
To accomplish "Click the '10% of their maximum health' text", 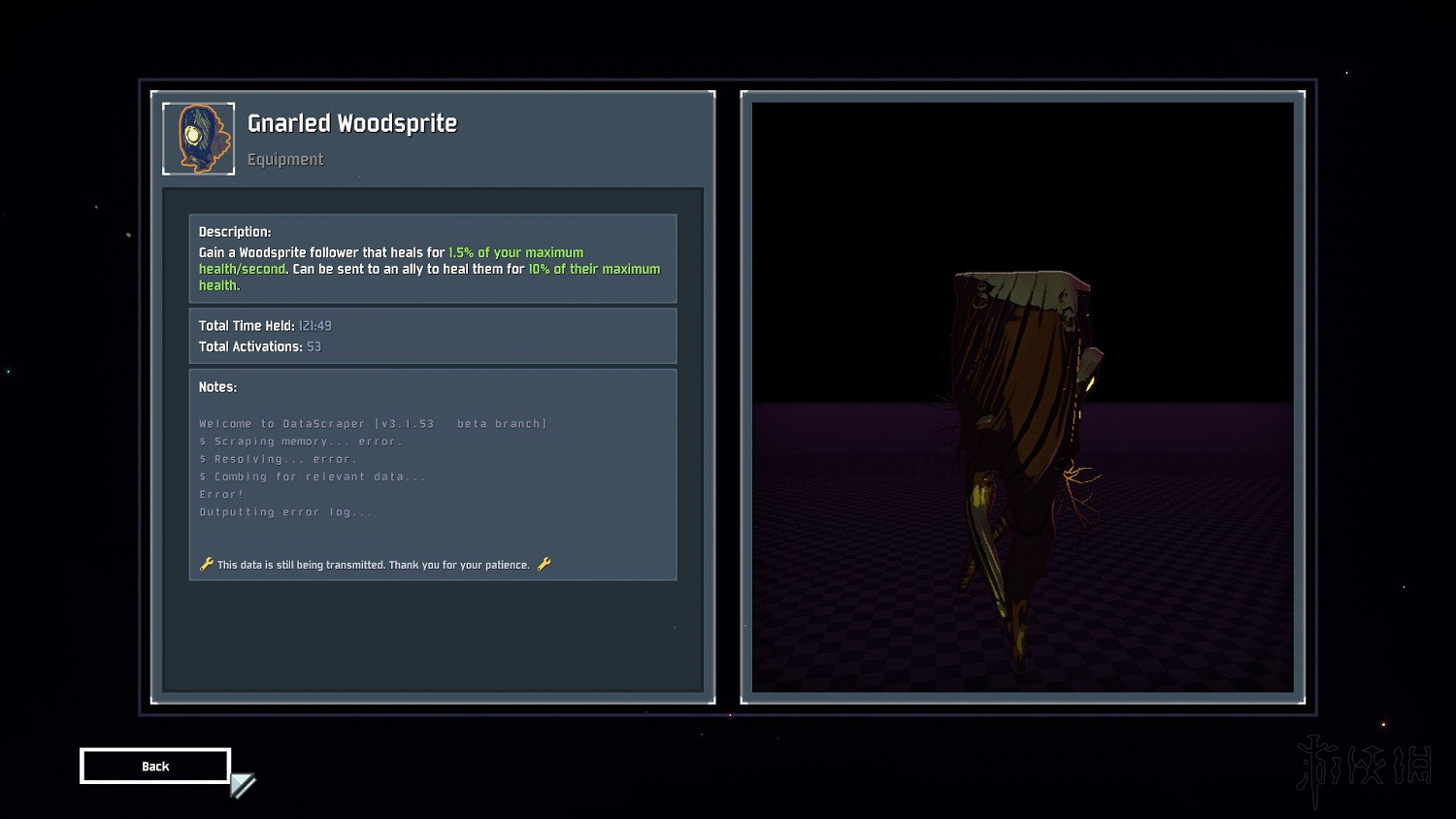I will click(x=593, y=269).
